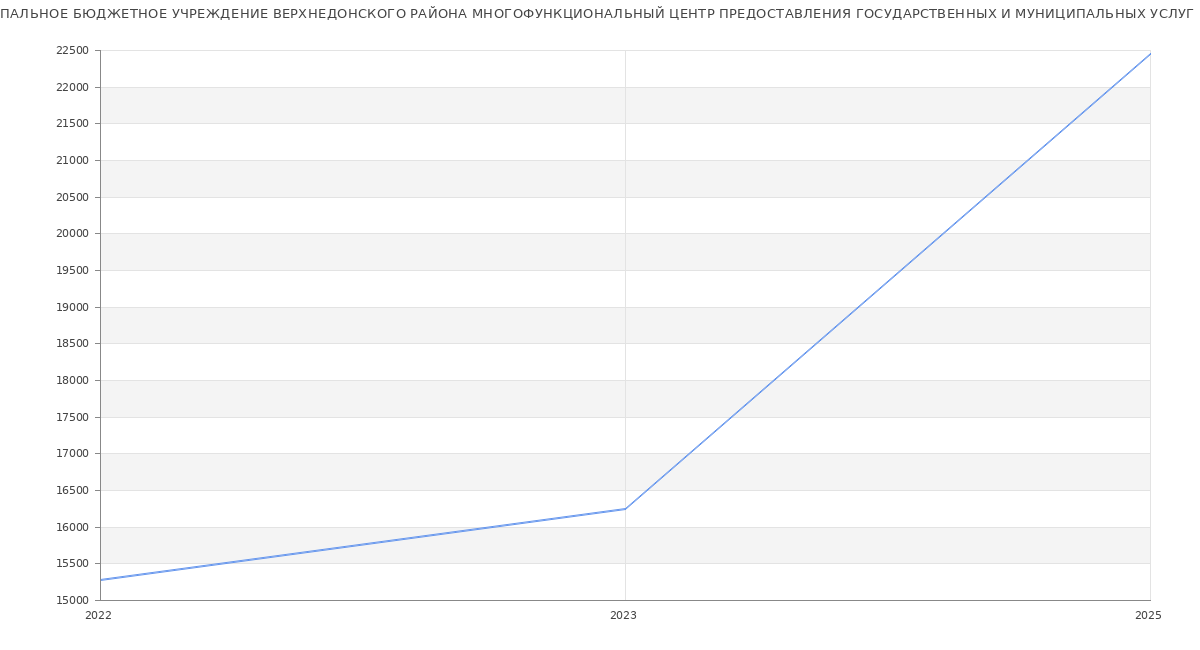Click the 22500 y-axis label
This screenshot has height=650, width=1200.
click(x=72, y=51)
